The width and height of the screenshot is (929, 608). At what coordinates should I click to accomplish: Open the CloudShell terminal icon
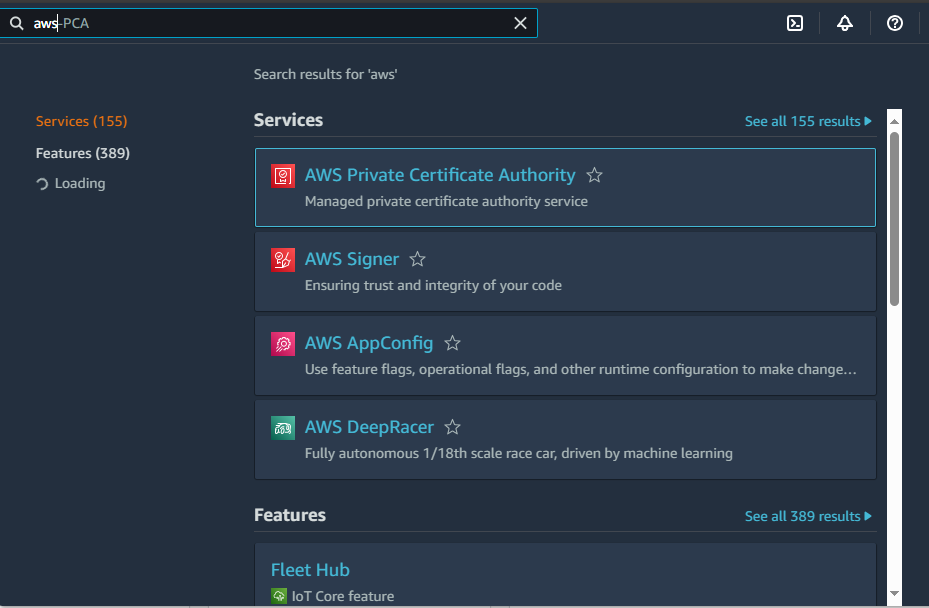click(x=795, y=23)
